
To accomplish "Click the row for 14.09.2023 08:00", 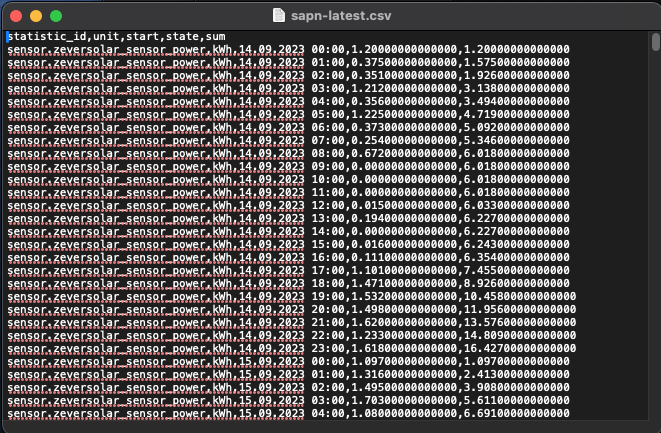I will (x=288, y=153).
